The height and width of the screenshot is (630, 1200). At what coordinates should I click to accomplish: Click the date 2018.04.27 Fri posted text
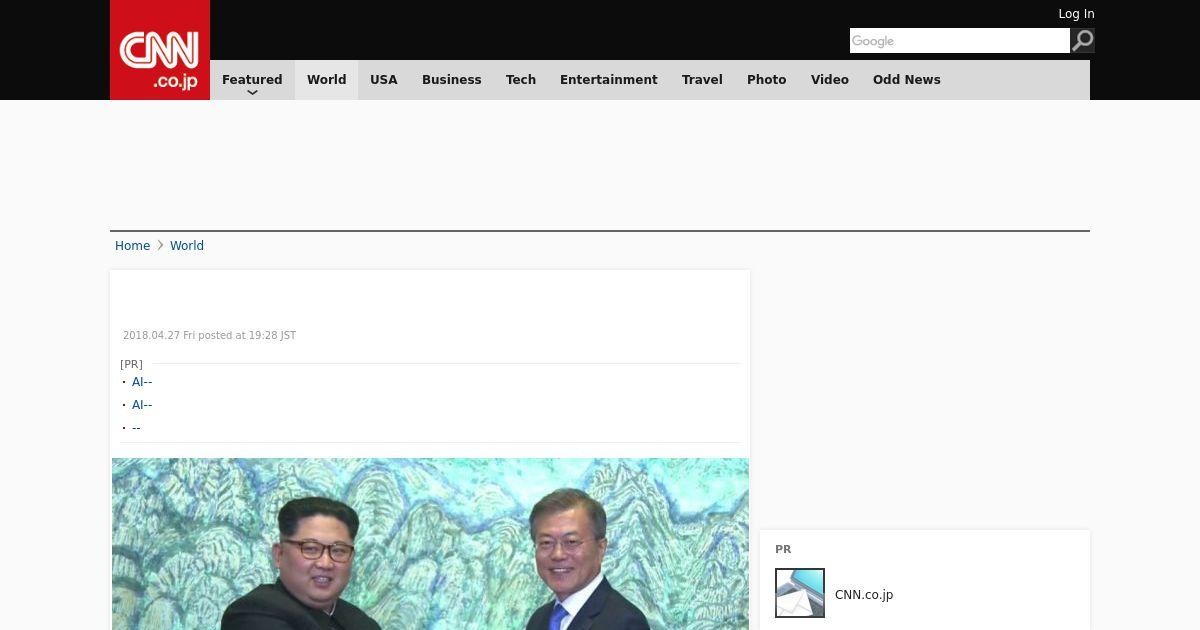209,336
